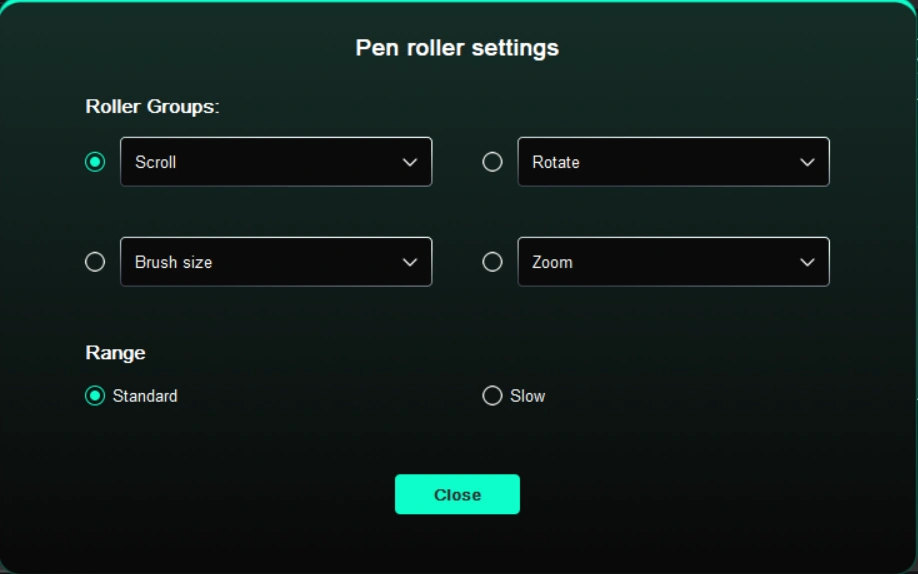Expand the Zoom combo box

click(x=660, y=262)
